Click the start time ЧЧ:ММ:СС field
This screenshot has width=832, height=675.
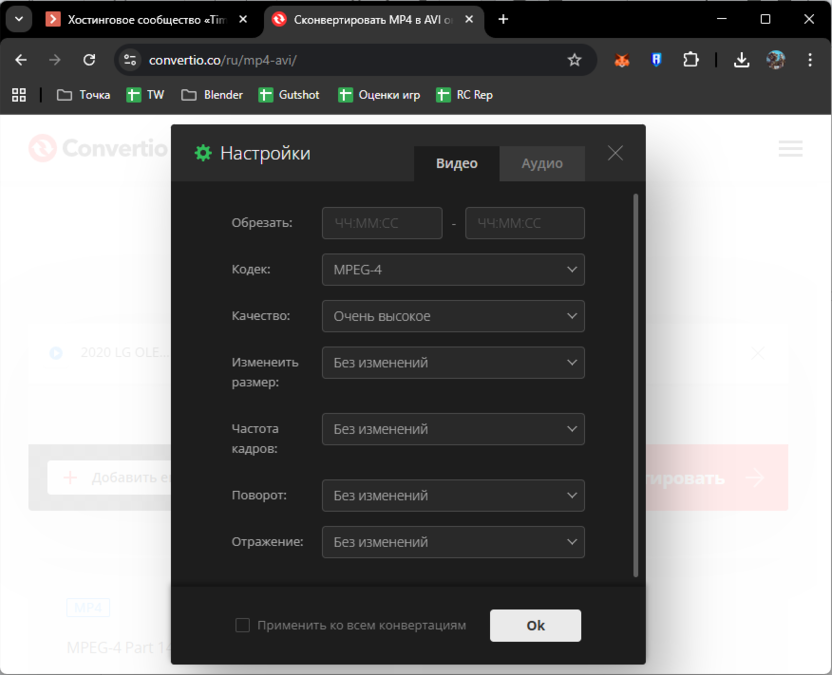pyautogui.click(x=381, y=223)
